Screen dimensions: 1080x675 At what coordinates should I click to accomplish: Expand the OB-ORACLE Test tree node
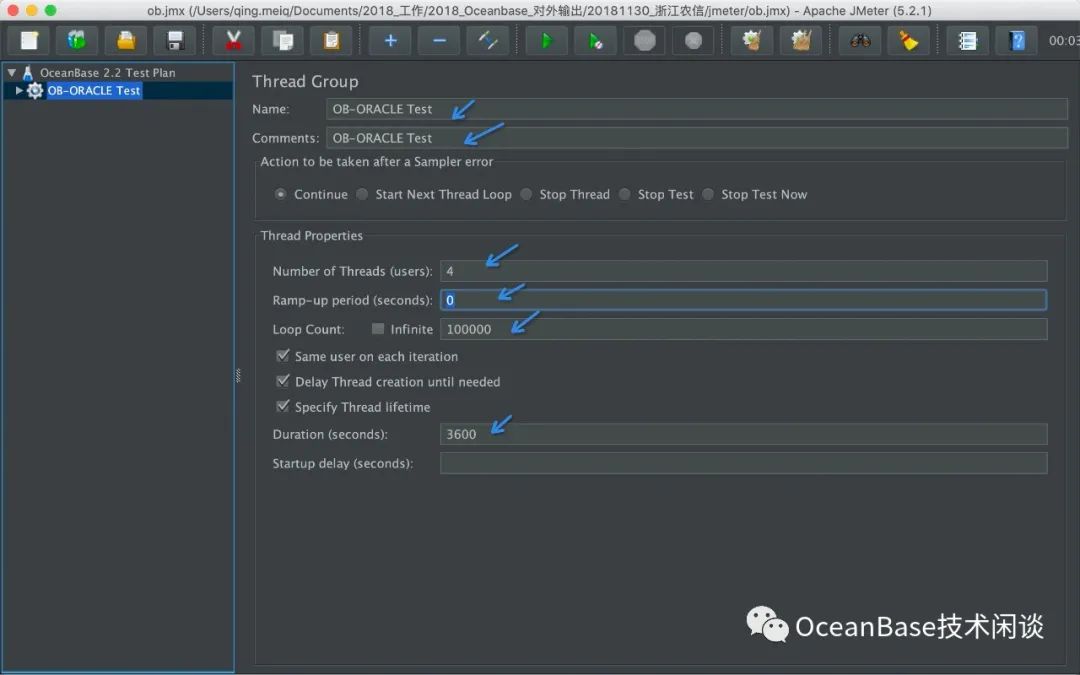[19, 91]
